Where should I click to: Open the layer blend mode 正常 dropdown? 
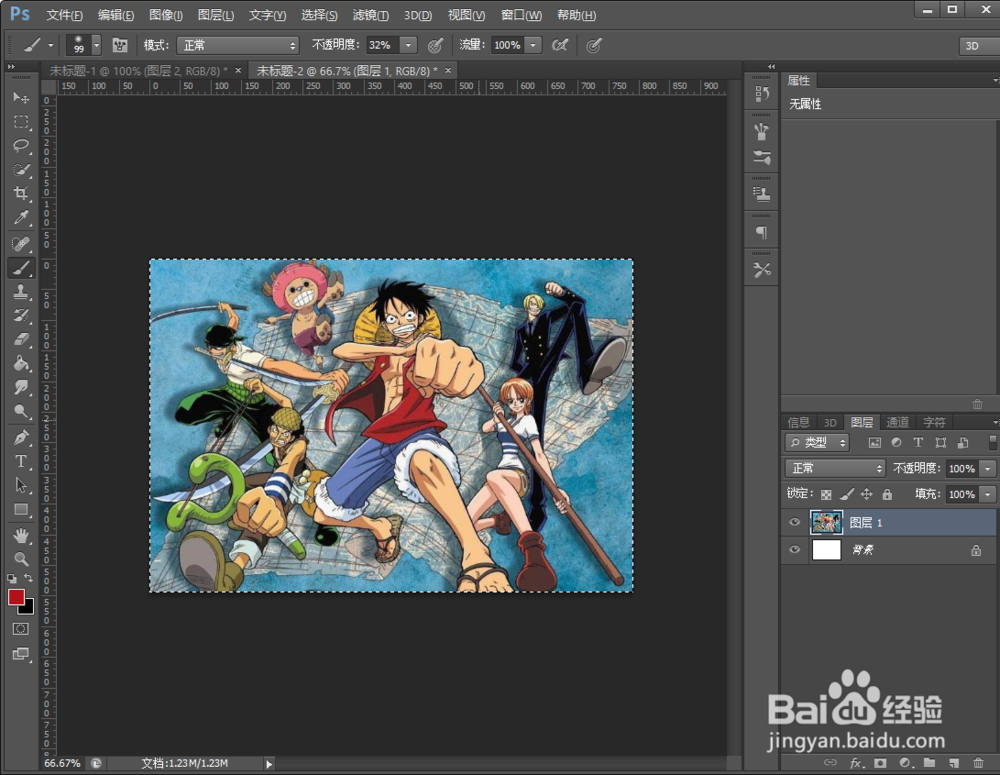[835, 468]
